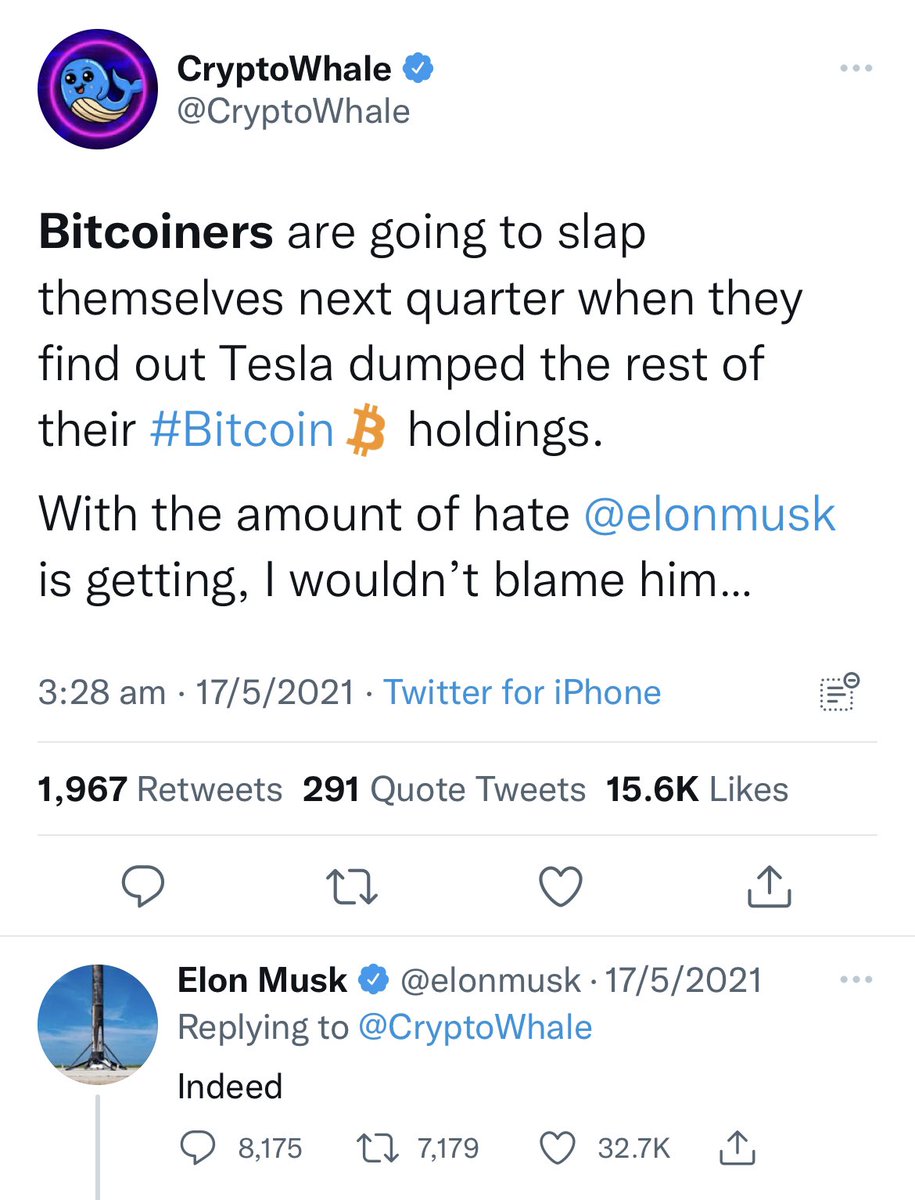The image size is (915, 1200).
Task: Tap the share icon under main tweet
Action: coord(770,886)
